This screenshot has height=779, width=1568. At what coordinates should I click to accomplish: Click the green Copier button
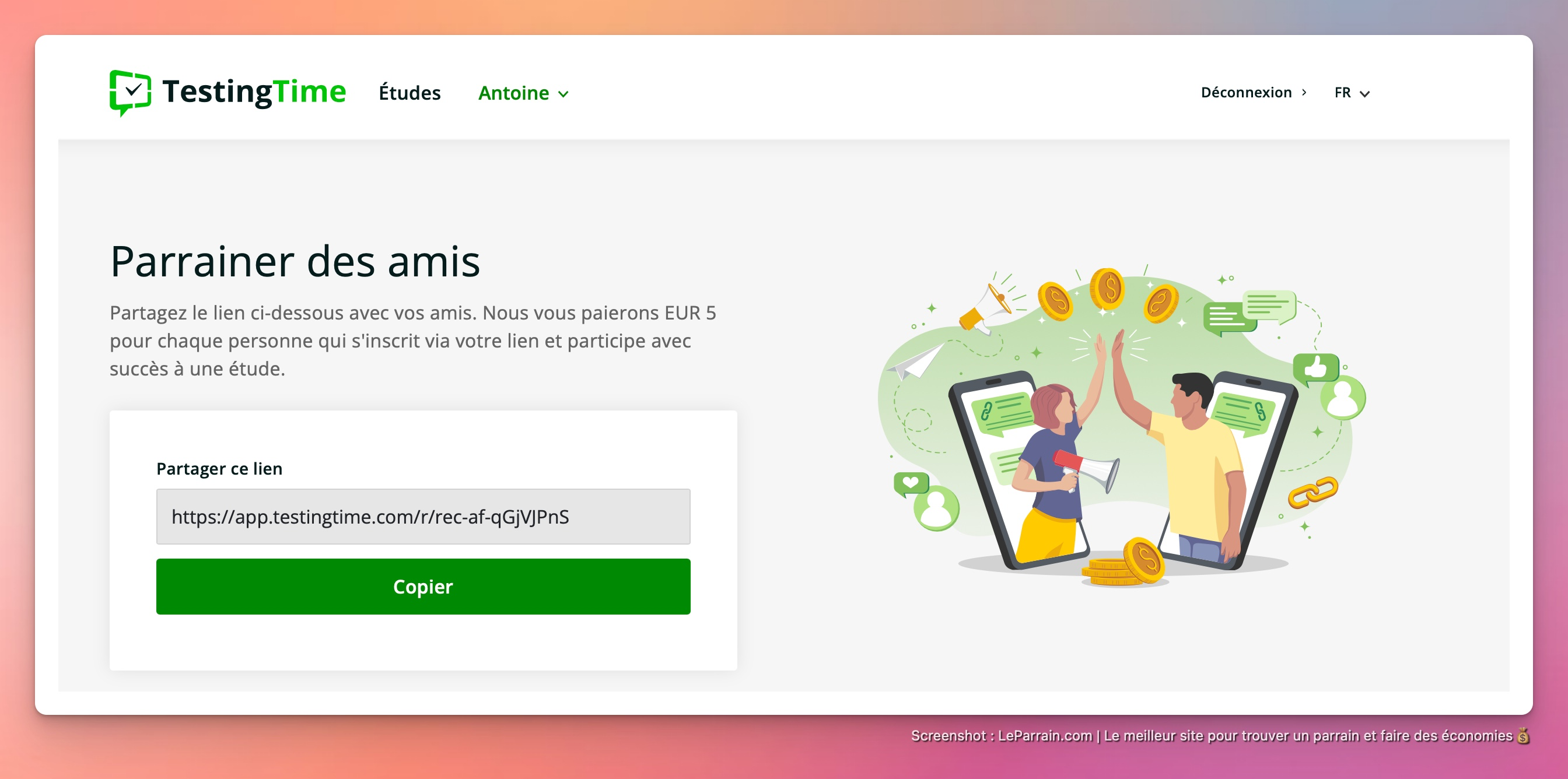(423, 587)
